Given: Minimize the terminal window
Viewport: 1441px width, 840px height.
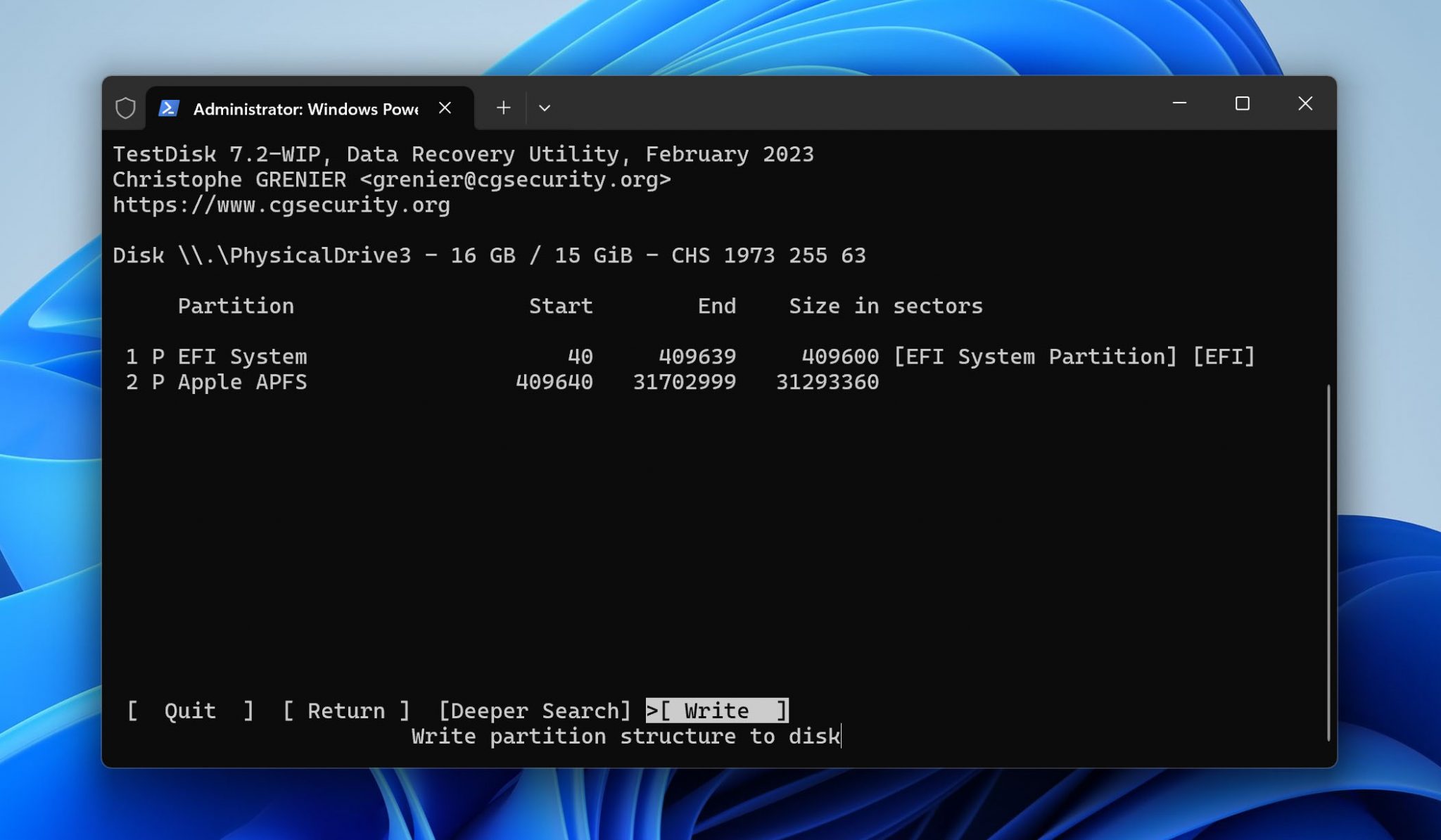Looking at the screenshot, I should point(1180,104).
